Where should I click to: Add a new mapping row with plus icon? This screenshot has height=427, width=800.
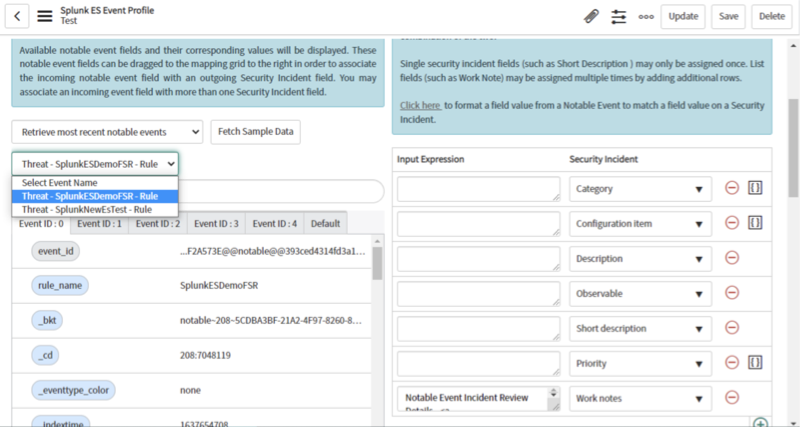[760, 423]
